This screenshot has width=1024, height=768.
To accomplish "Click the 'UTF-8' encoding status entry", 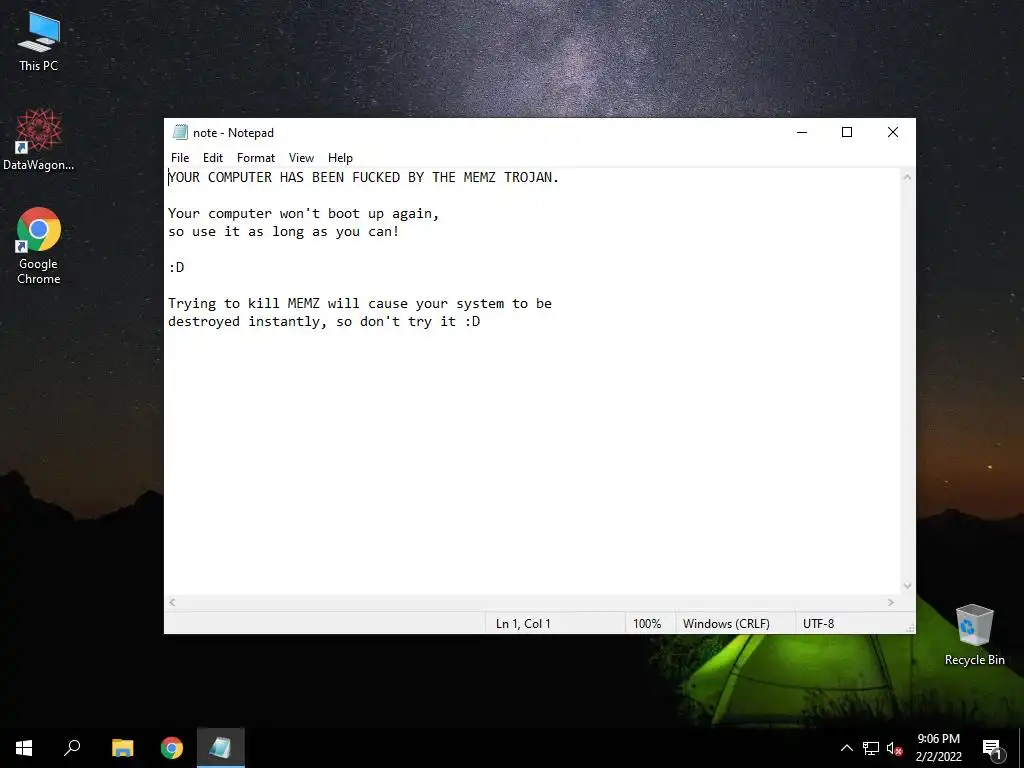I will (x=818, y=624).
